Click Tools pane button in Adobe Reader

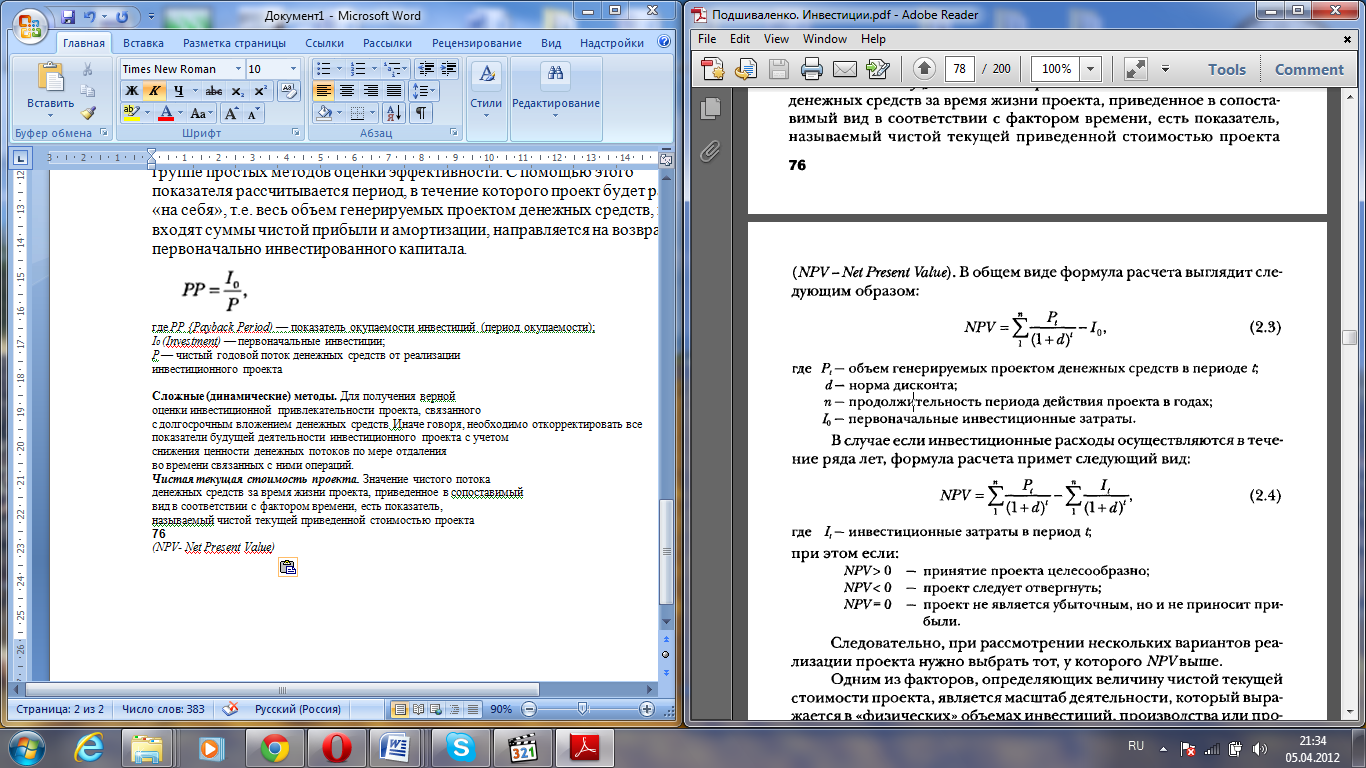click(x=1227, y=69)
